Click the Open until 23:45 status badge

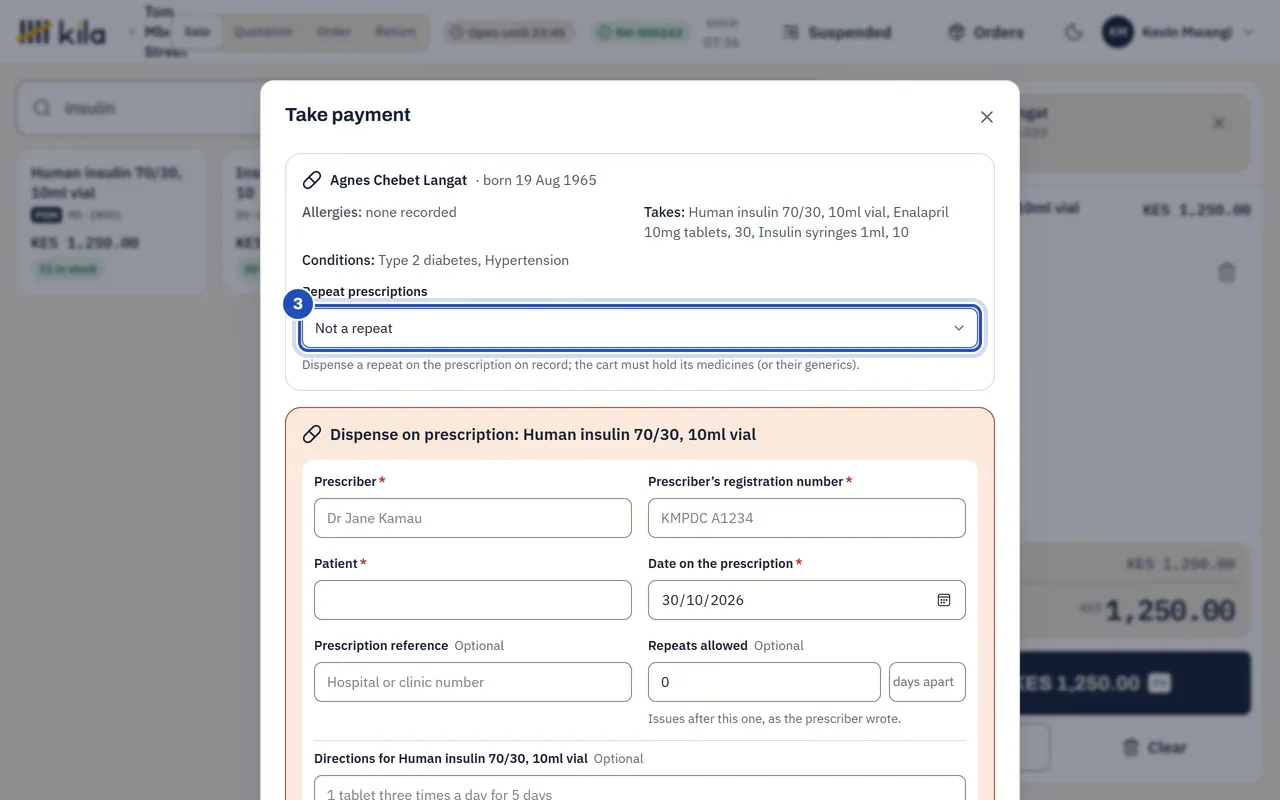507,32
